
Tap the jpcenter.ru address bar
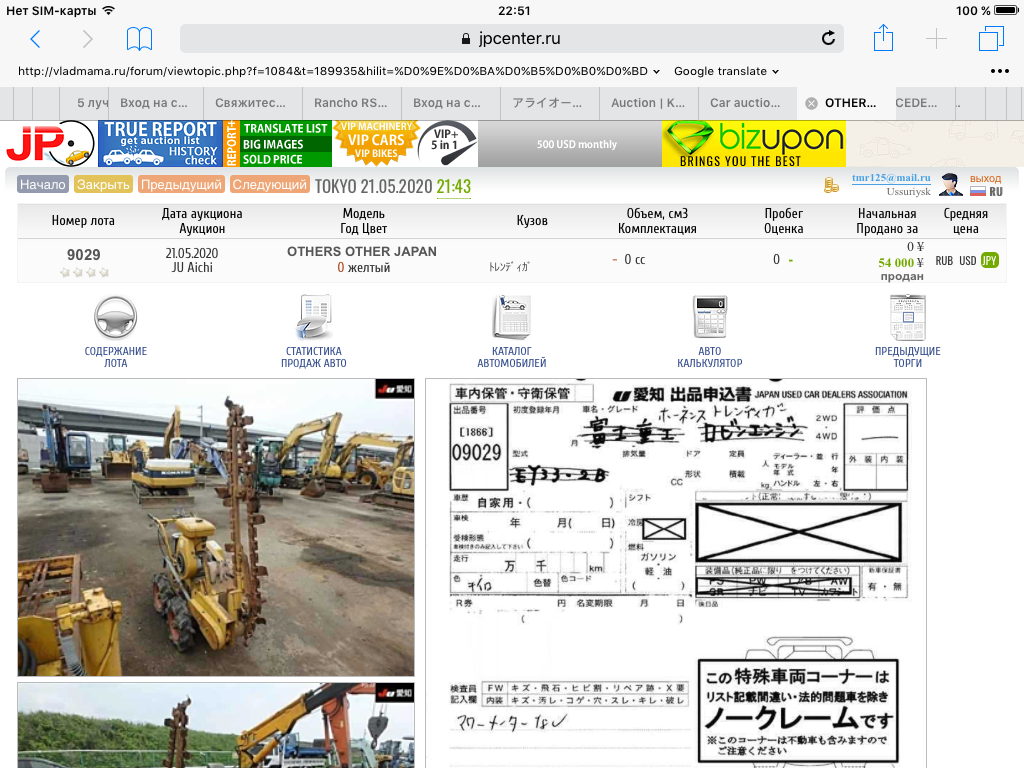point(512,39)
